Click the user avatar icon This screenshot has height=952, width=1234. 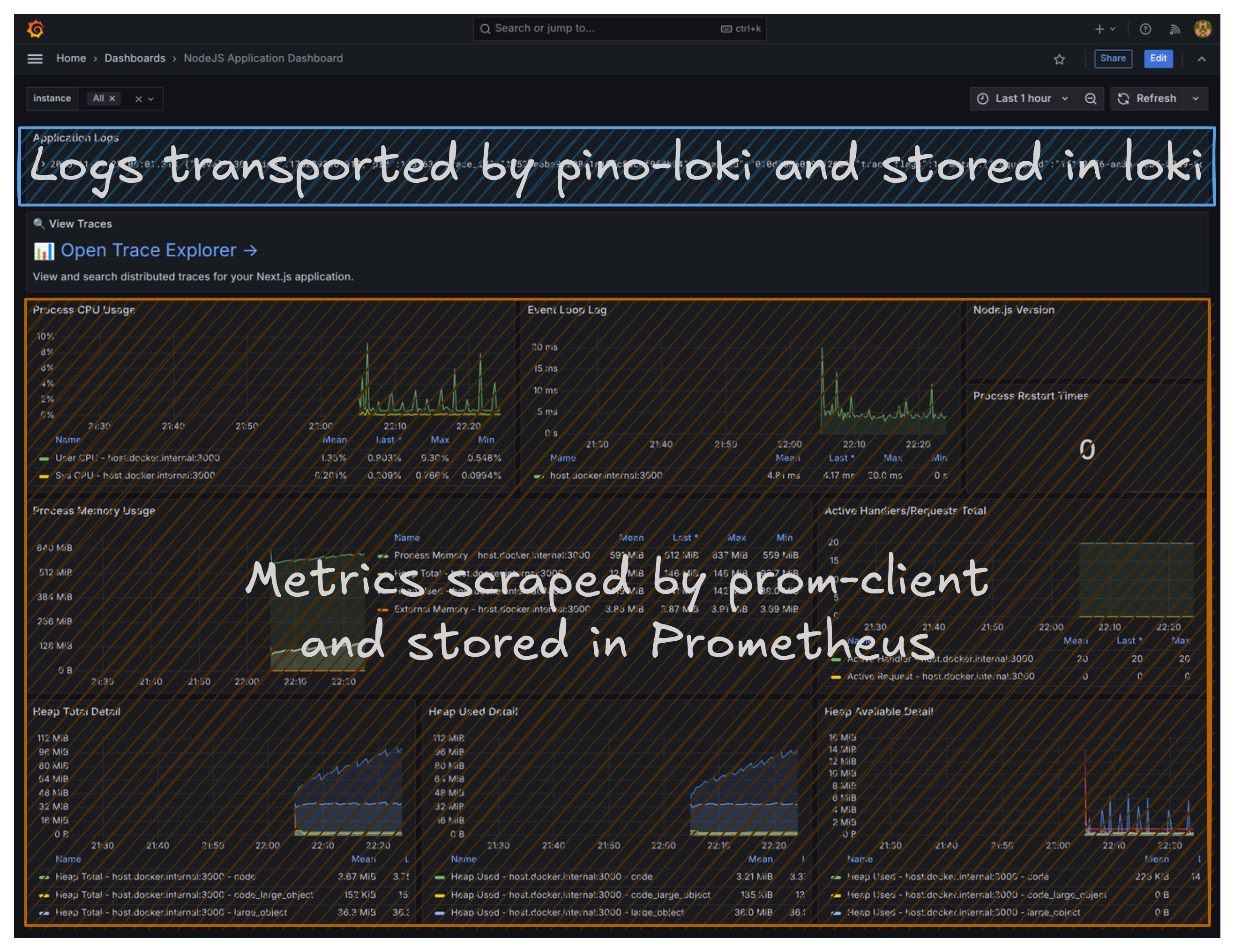[1202, 29]
